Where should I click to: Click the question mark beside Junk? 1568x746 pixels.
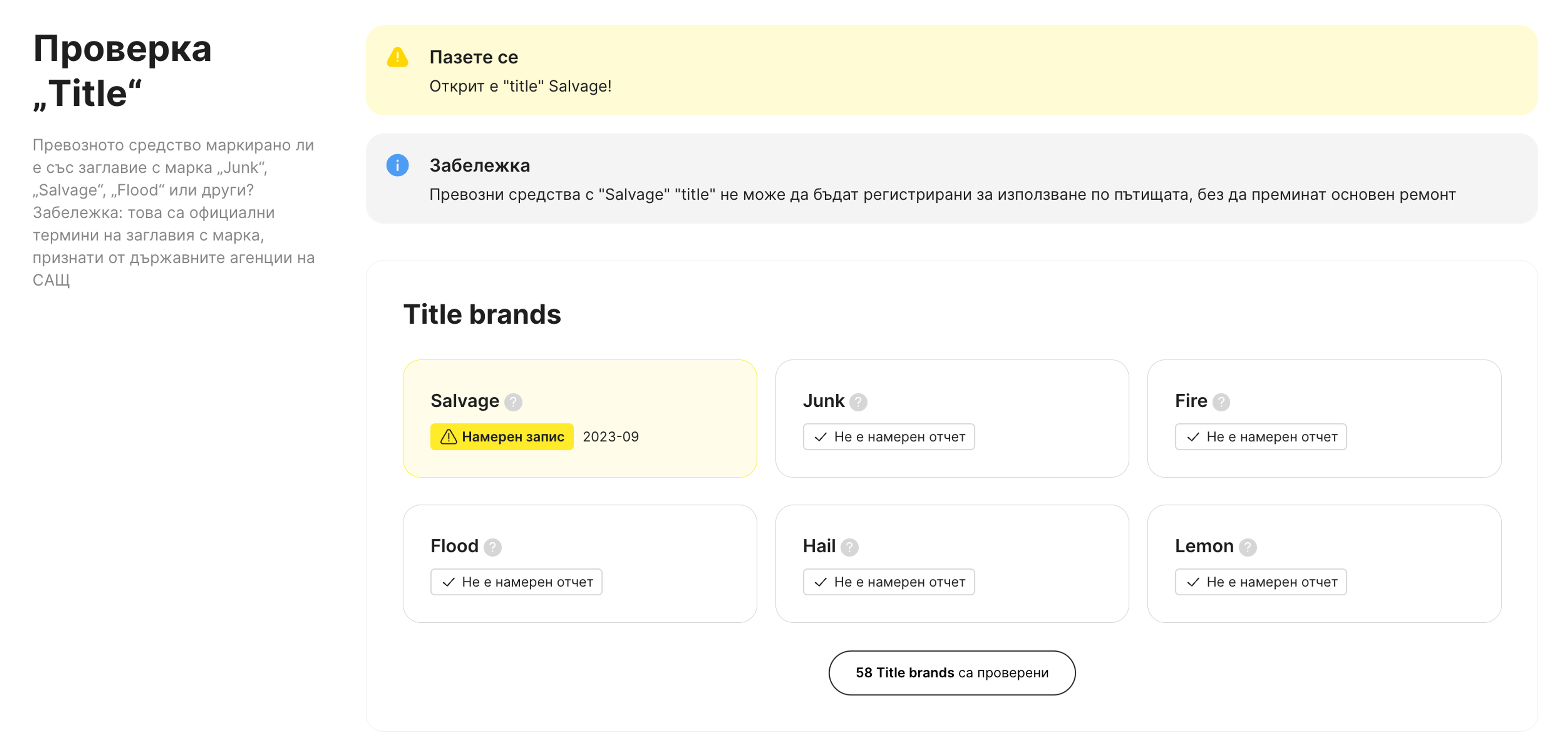click(857, 402)
